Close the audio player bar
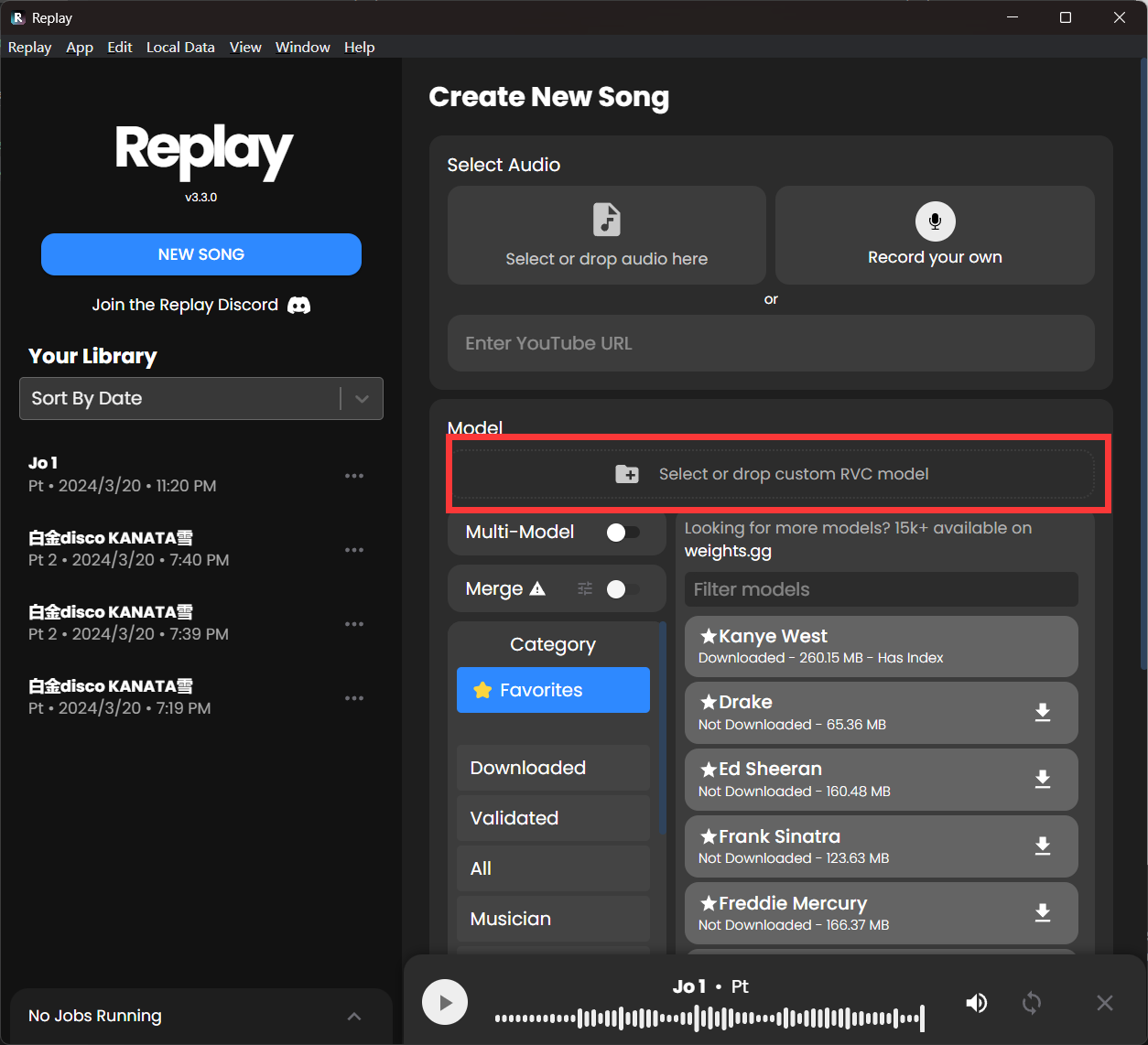 [x=1105, y=1003]
